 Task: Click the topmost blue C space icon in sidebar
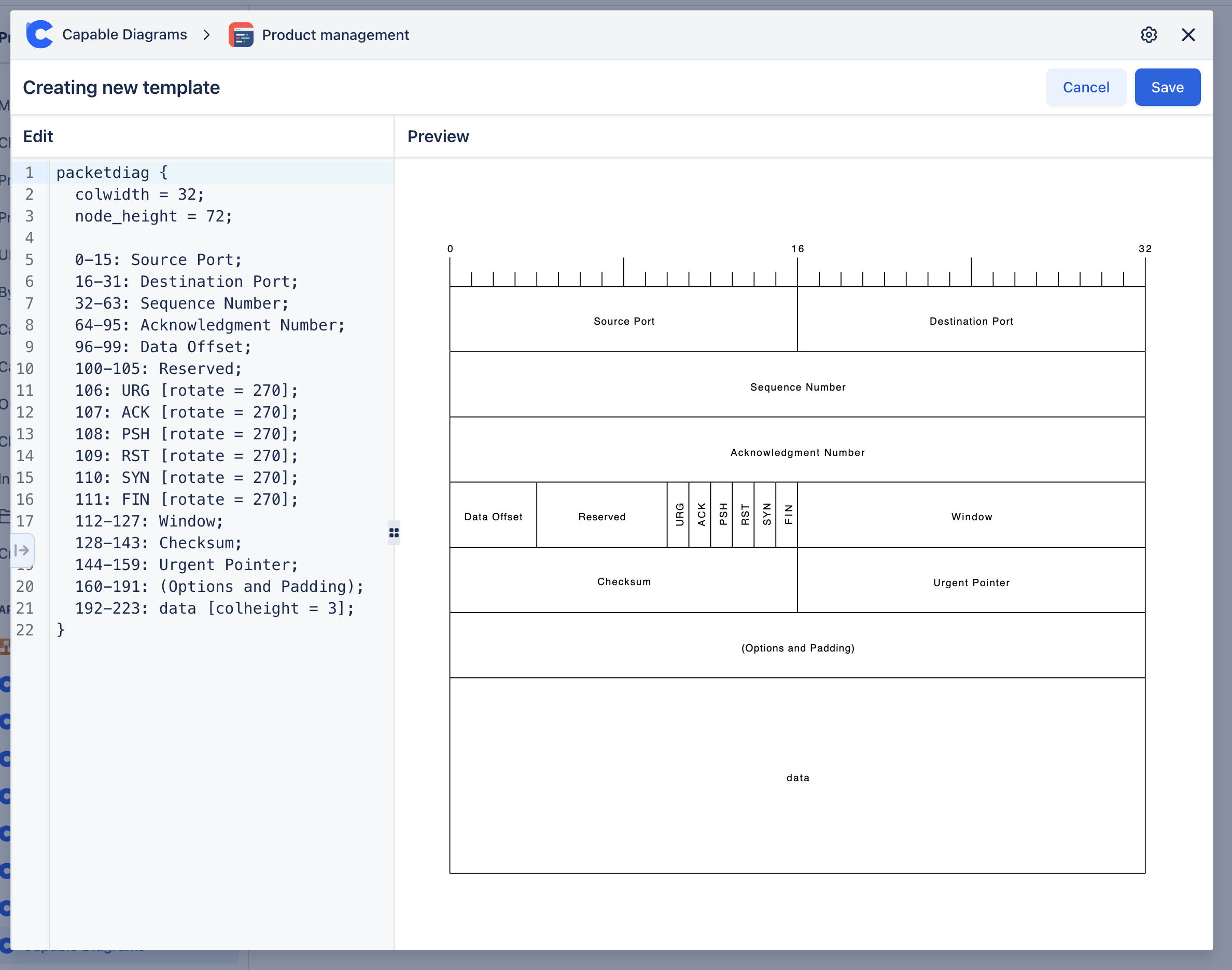6,684
